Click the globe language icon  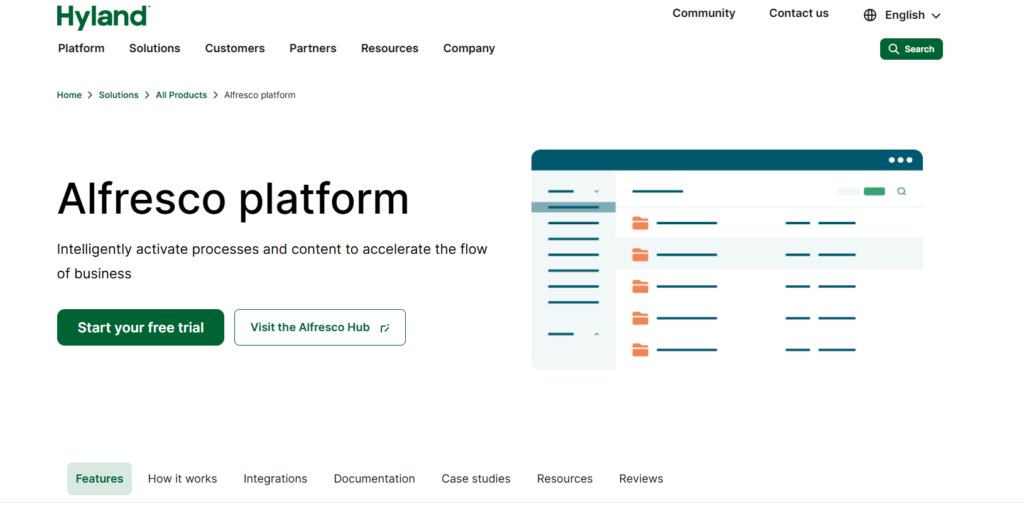point(870,15)
